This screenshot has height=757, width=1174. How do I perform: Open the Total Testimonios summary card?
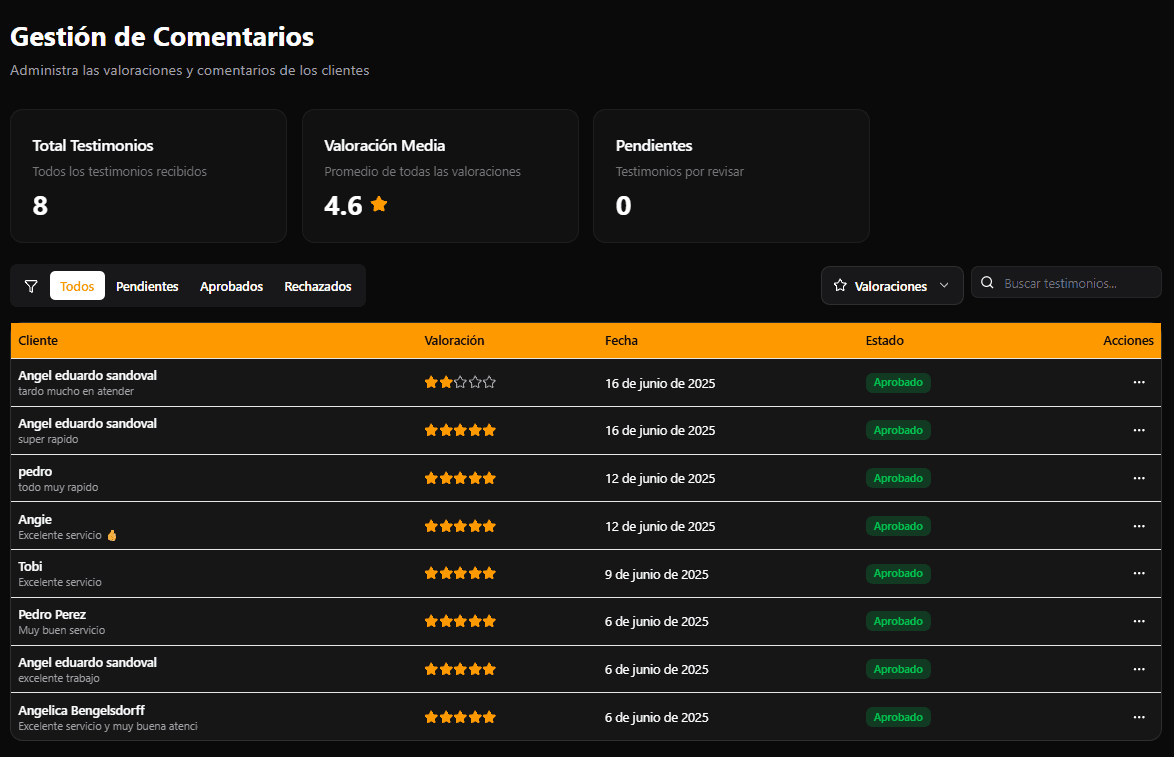[x=148, y=176]
